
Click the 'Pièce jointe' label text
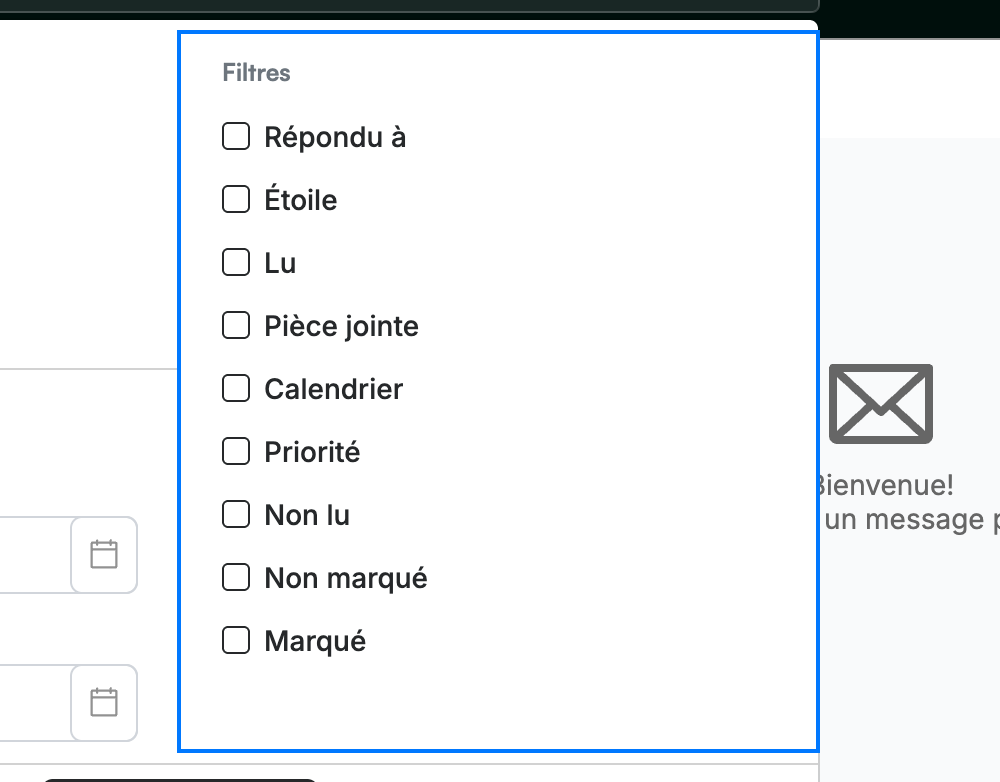(x=342, y=326)
